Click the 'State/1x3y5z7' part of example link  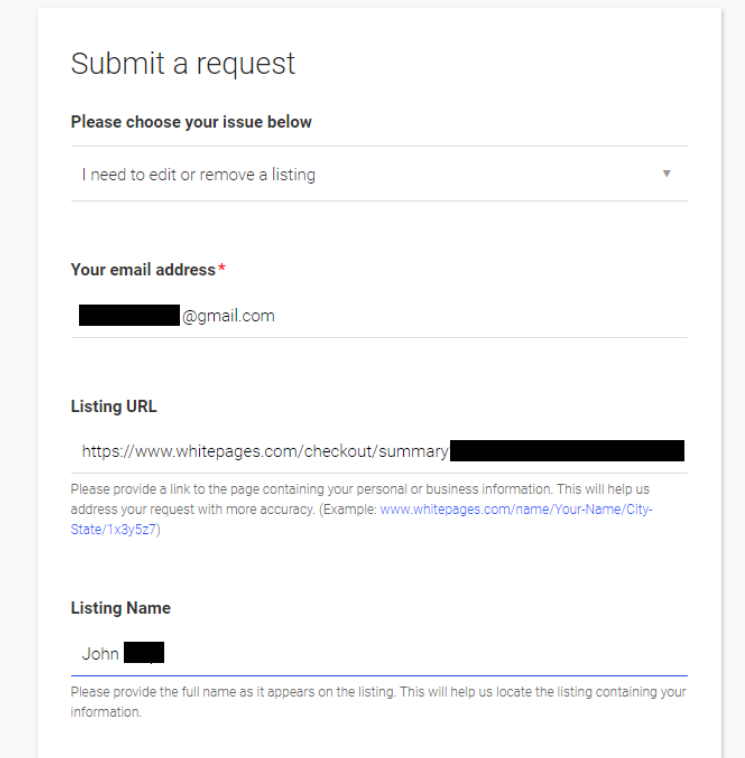[x=115, y=530]
